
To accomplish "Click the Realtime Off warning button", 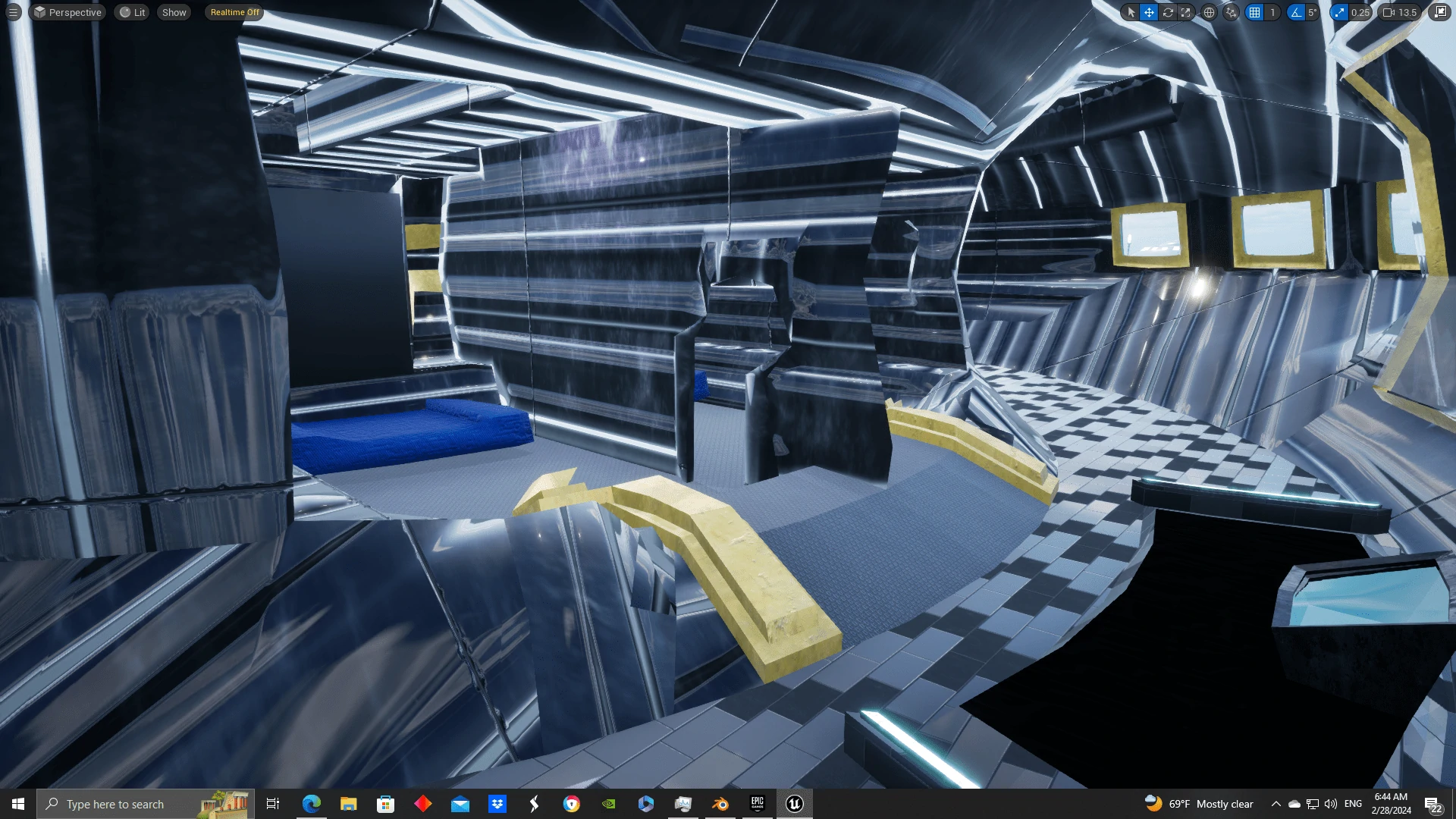I will (x=234, y=12).
